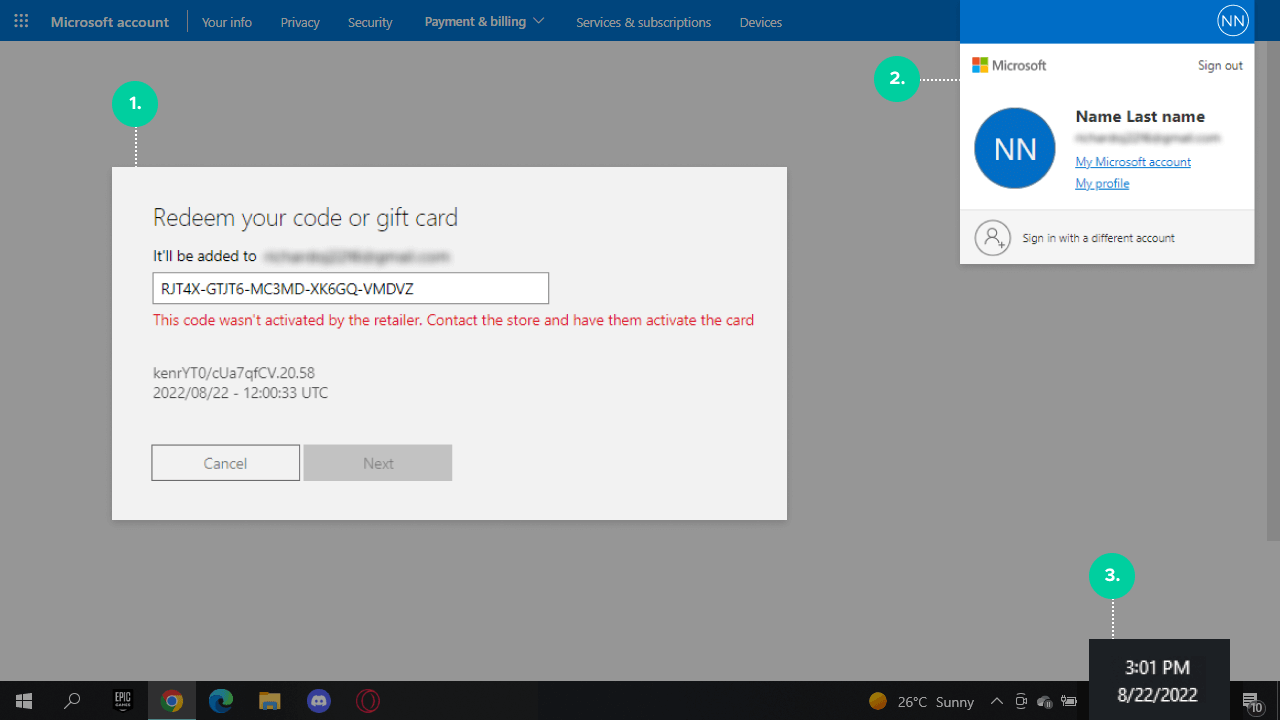Click the battery tray icon
1280x720 pixels.
(1069, 701)
